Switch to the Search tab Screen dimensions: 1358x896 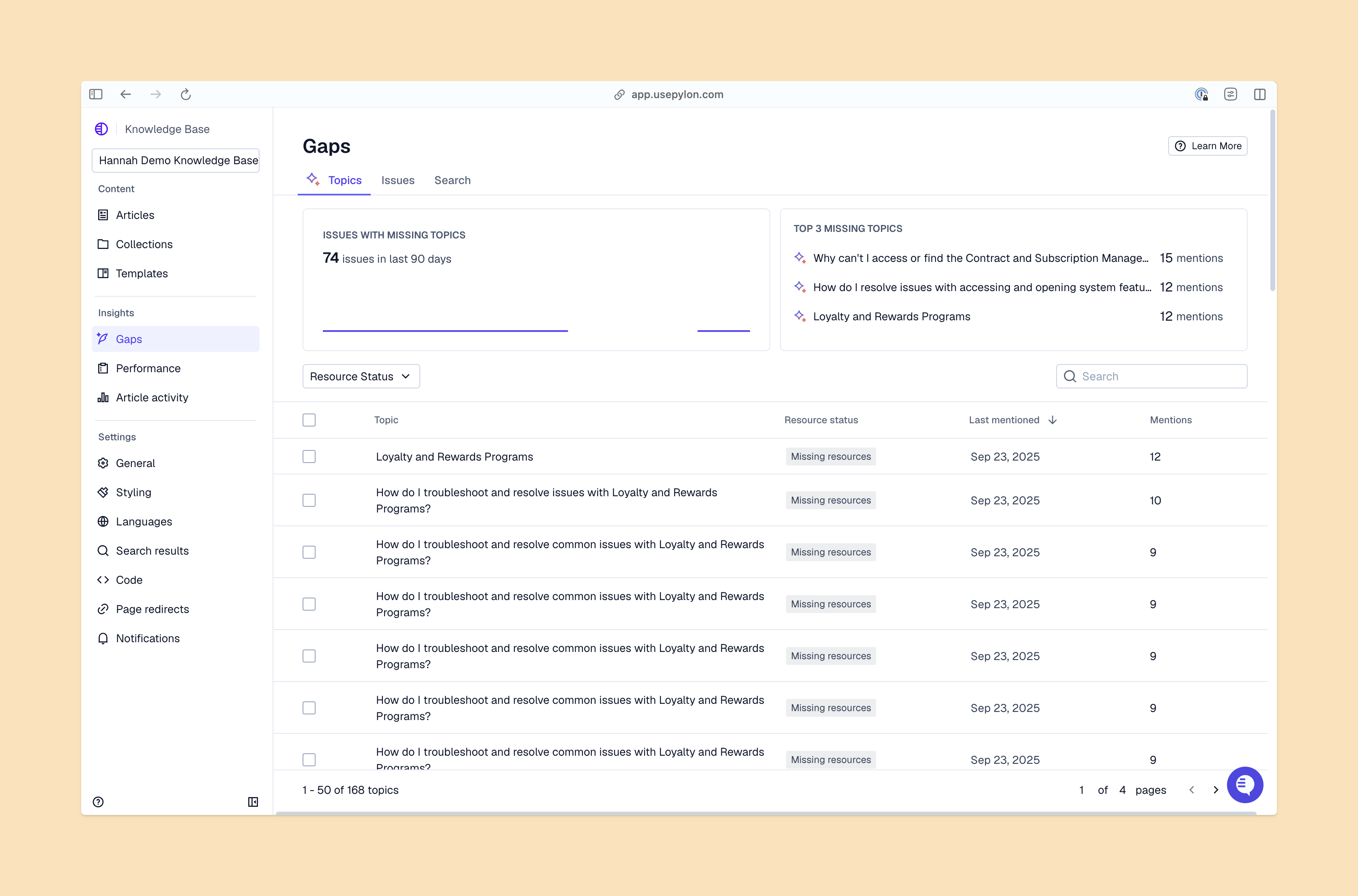[452, 180]
